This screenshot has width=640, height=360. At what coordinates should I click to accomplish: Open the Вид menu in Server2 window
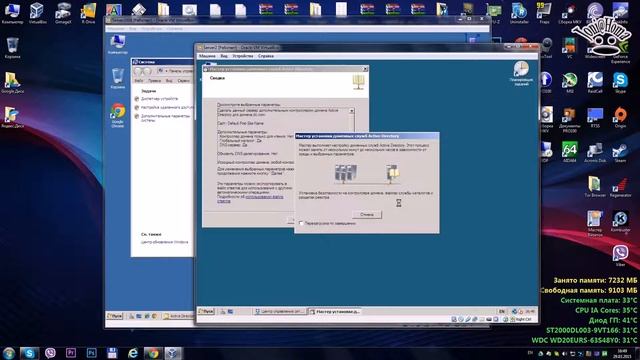point(224,56)
